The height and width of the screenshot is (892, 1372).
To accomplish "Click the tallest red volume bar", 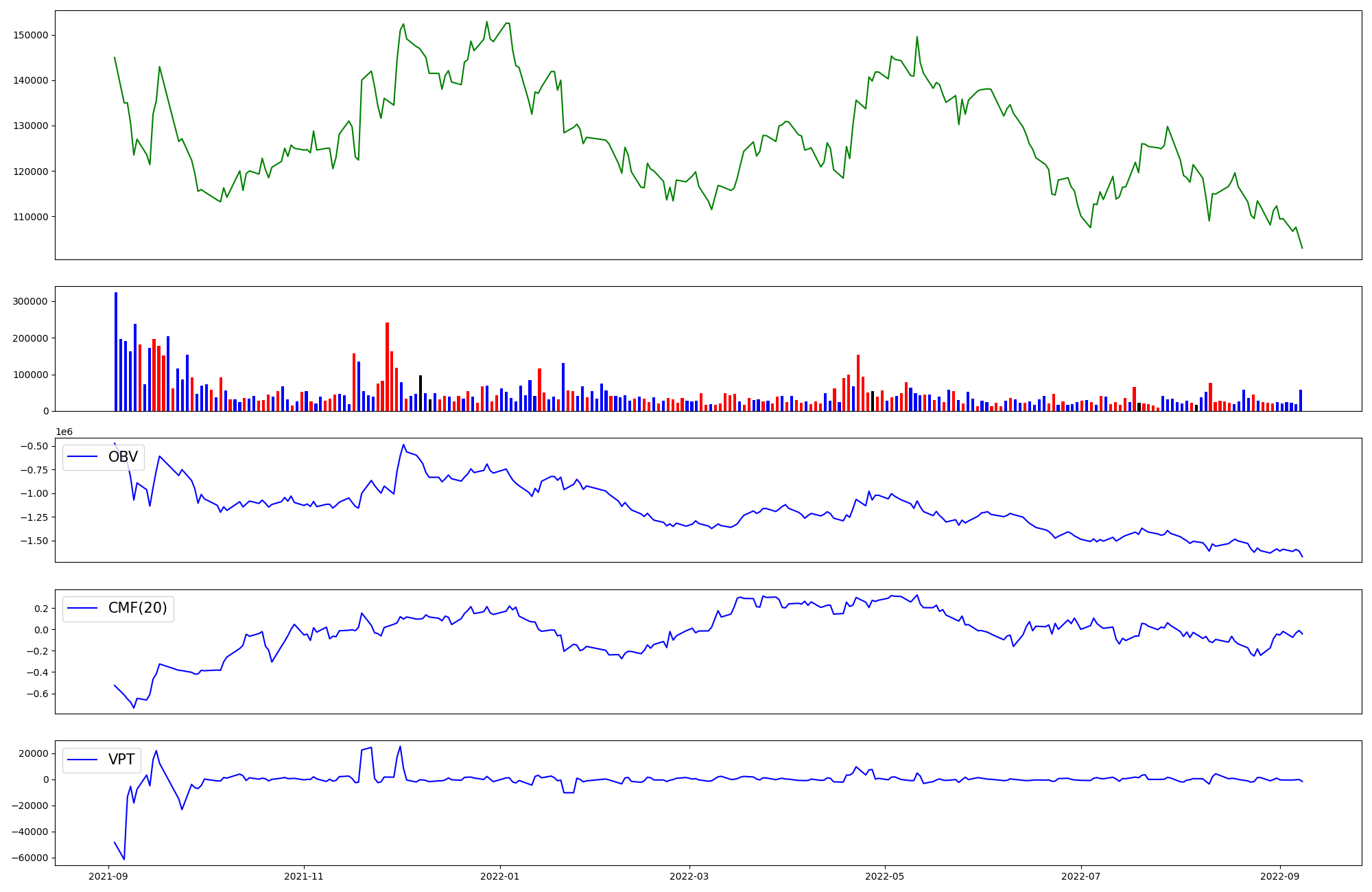I will 387,367.
